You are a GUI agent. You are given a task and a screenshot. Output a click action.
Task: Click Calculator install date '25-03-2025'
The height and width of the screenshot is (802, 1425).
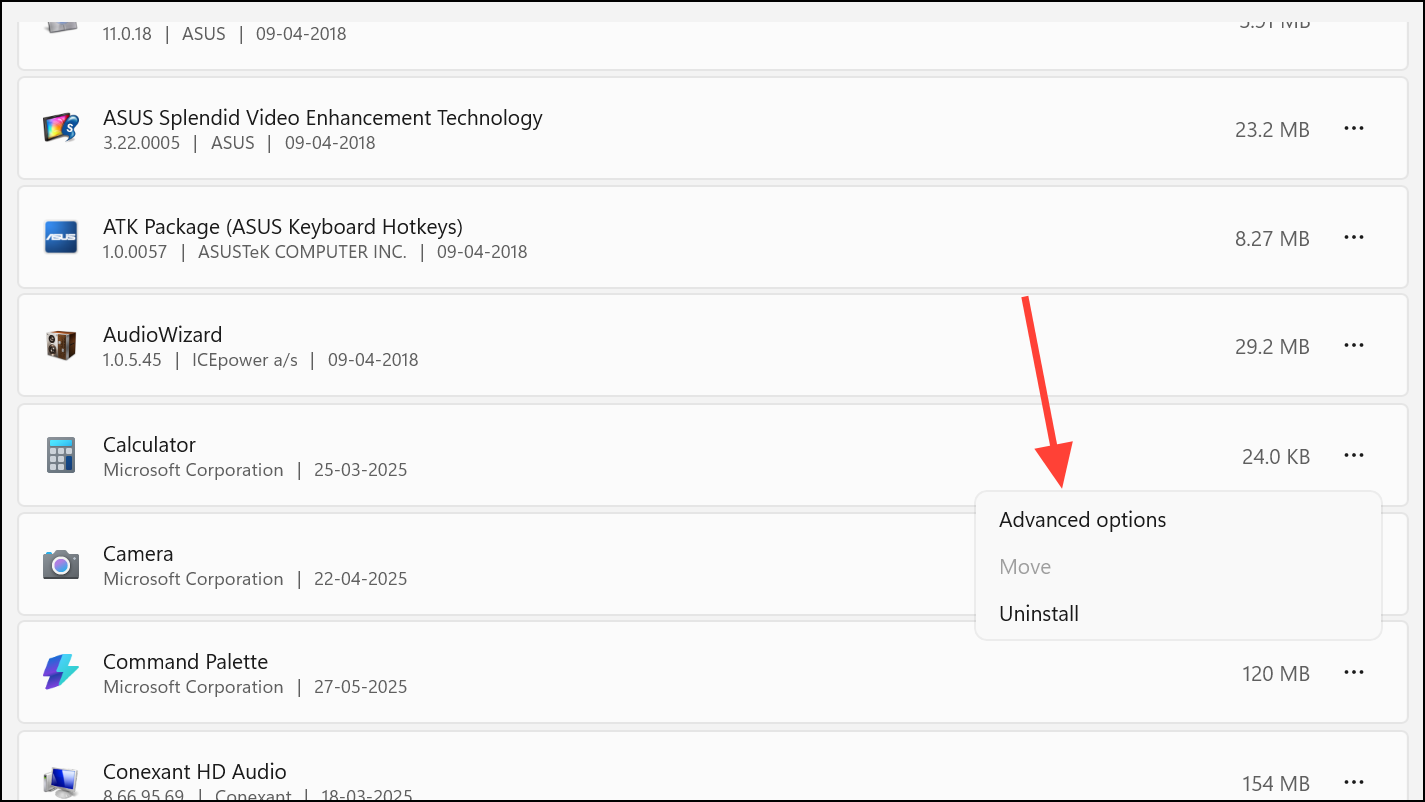[x=362, y=470]
